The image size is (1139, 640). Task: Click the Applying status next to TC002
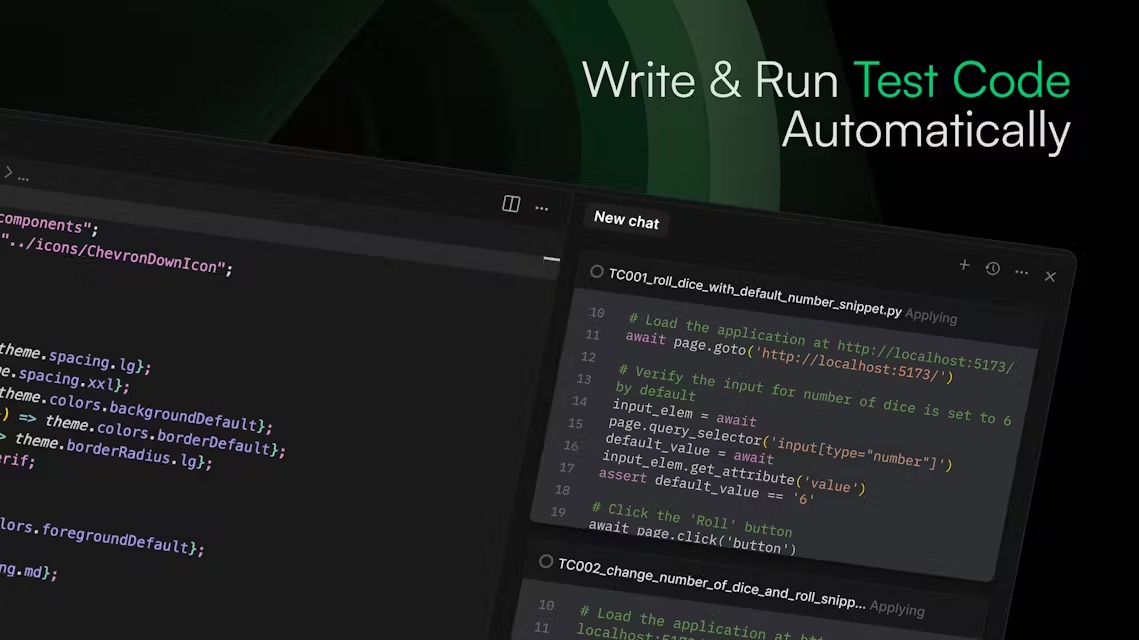tap(897, 609)
